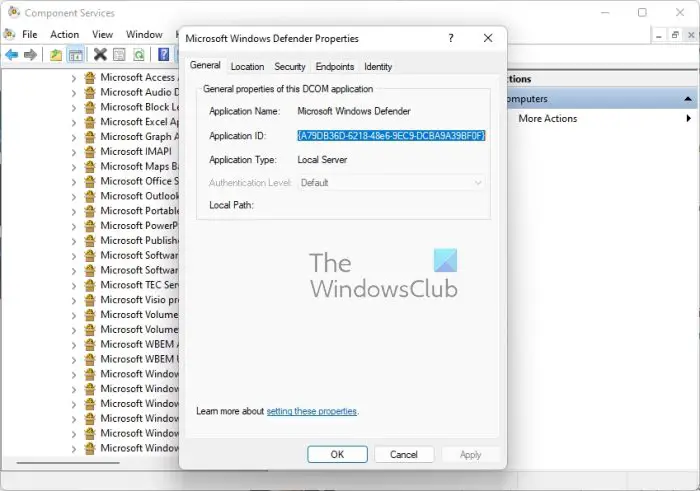
Task: Click the Microsoft Publish package icon
Action: click(x=90, y=241)
